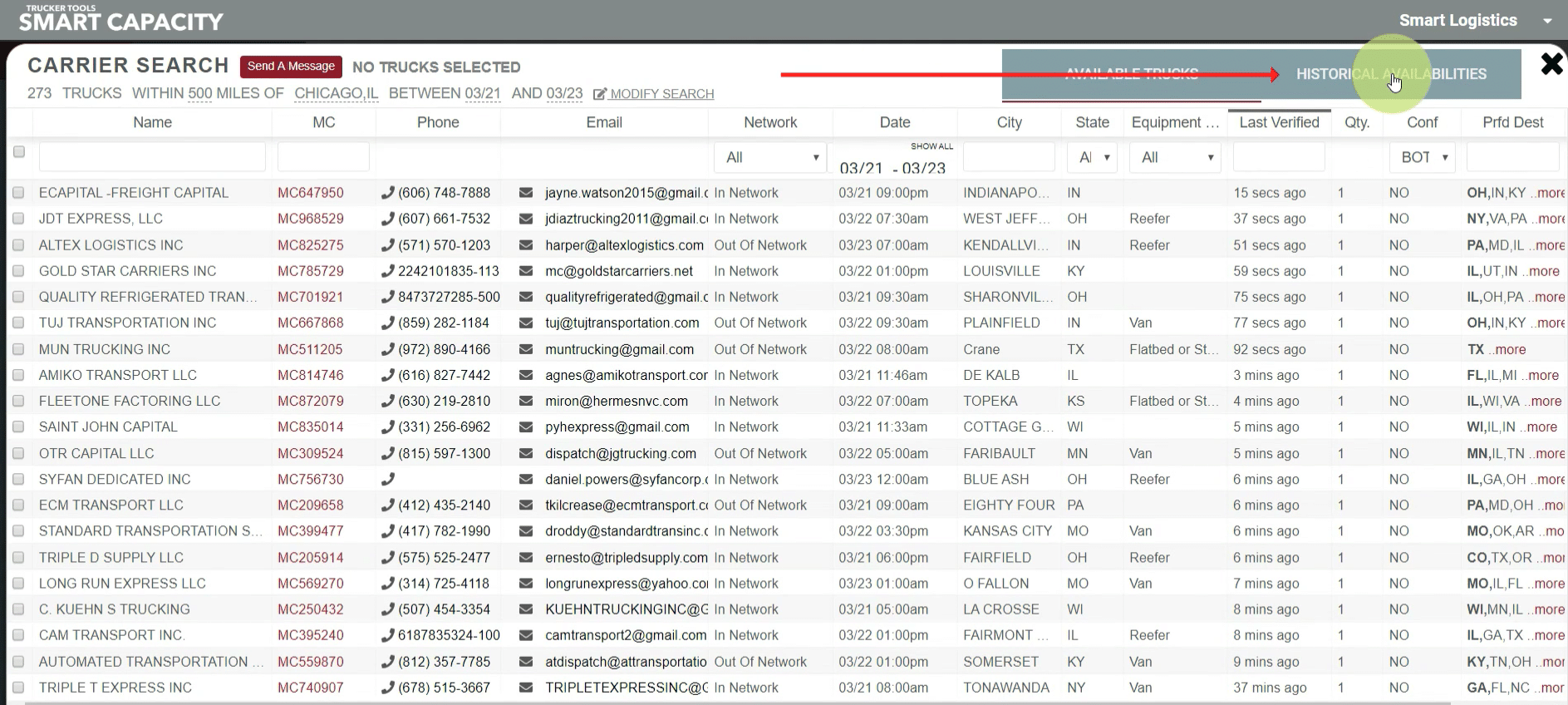Expand the Smart Logistics account menu arrow
Screen dimensions: 1568x705
tap(1547, 21)
